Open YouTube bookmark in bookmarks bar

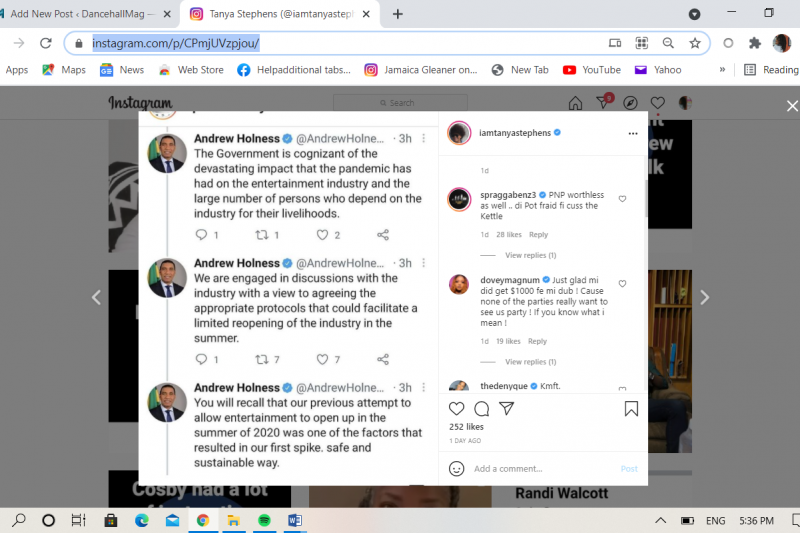pos(592,70)
